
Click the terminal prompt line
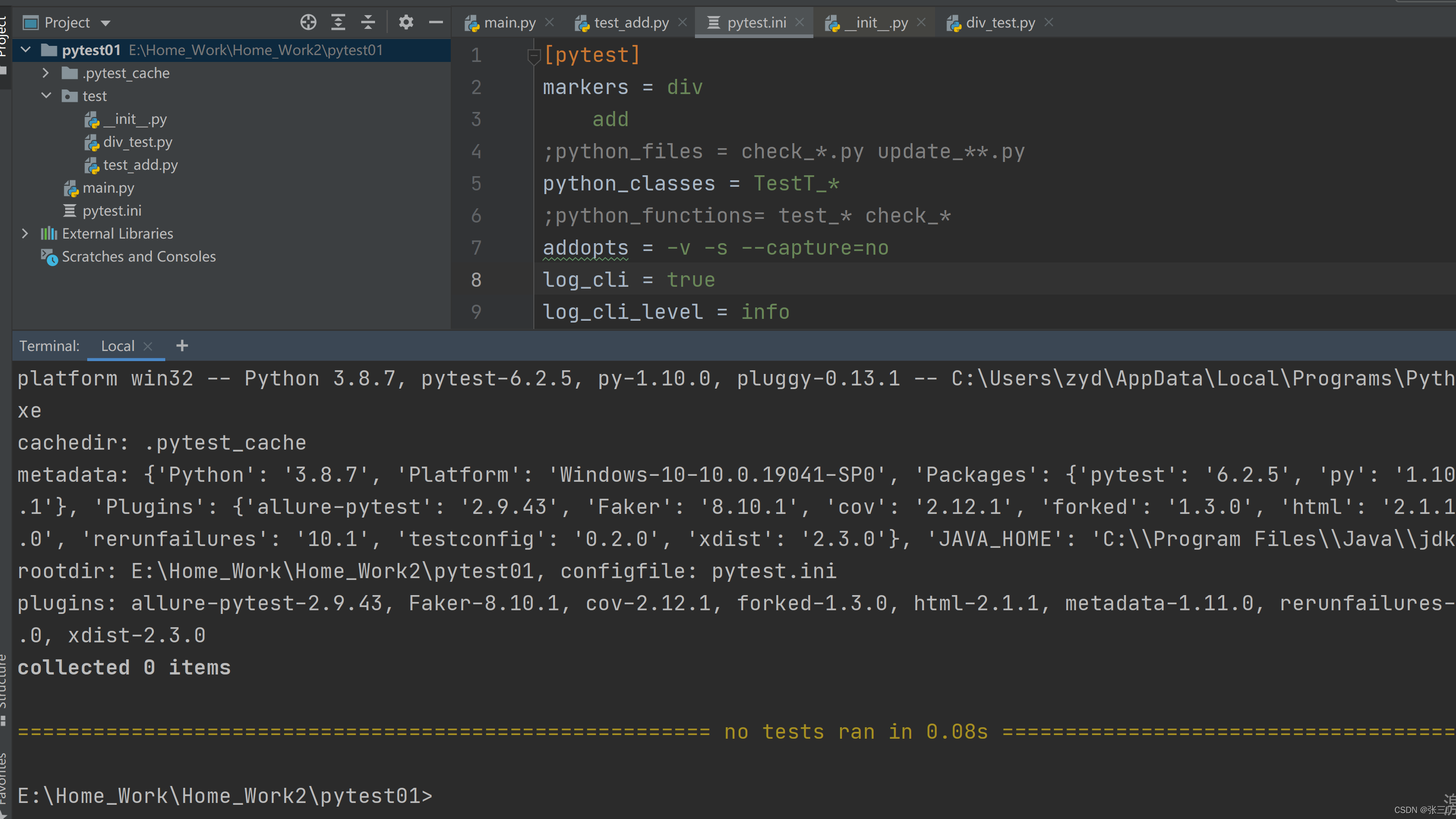tap(225, 796)
